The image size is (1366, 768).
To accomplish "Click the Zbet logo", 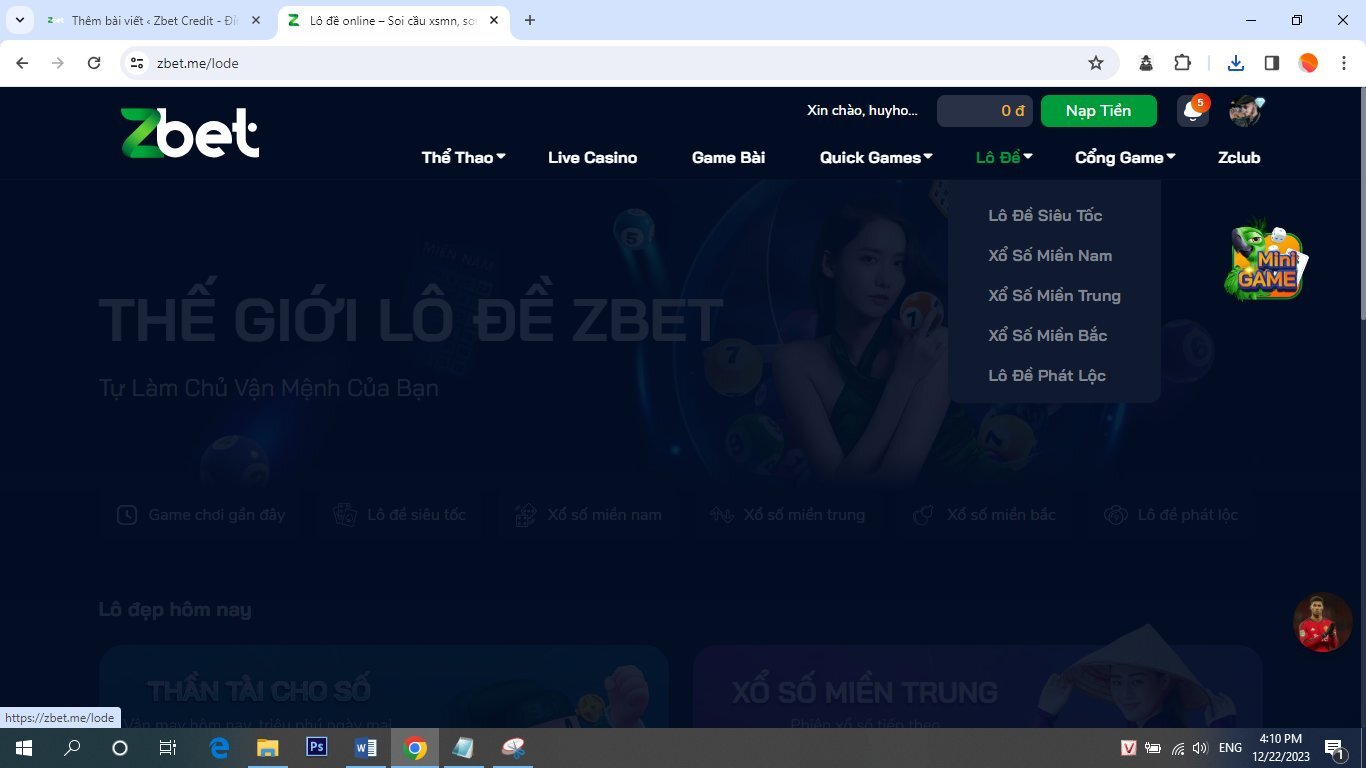I will [x=190, y=133].
